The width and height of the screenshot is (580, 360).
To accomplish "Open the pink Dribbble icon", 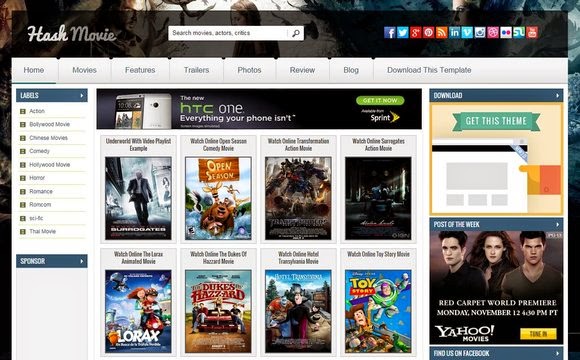I will pos(493,33).
